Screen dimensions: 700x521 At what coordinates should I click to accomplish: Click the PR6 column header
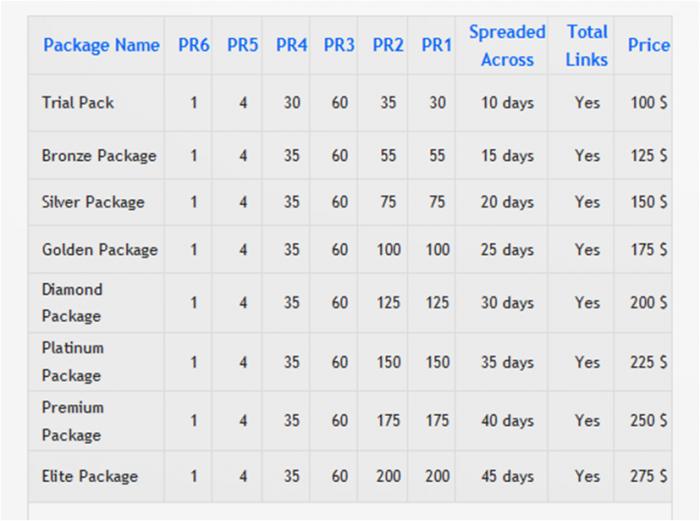coord(193,45)
